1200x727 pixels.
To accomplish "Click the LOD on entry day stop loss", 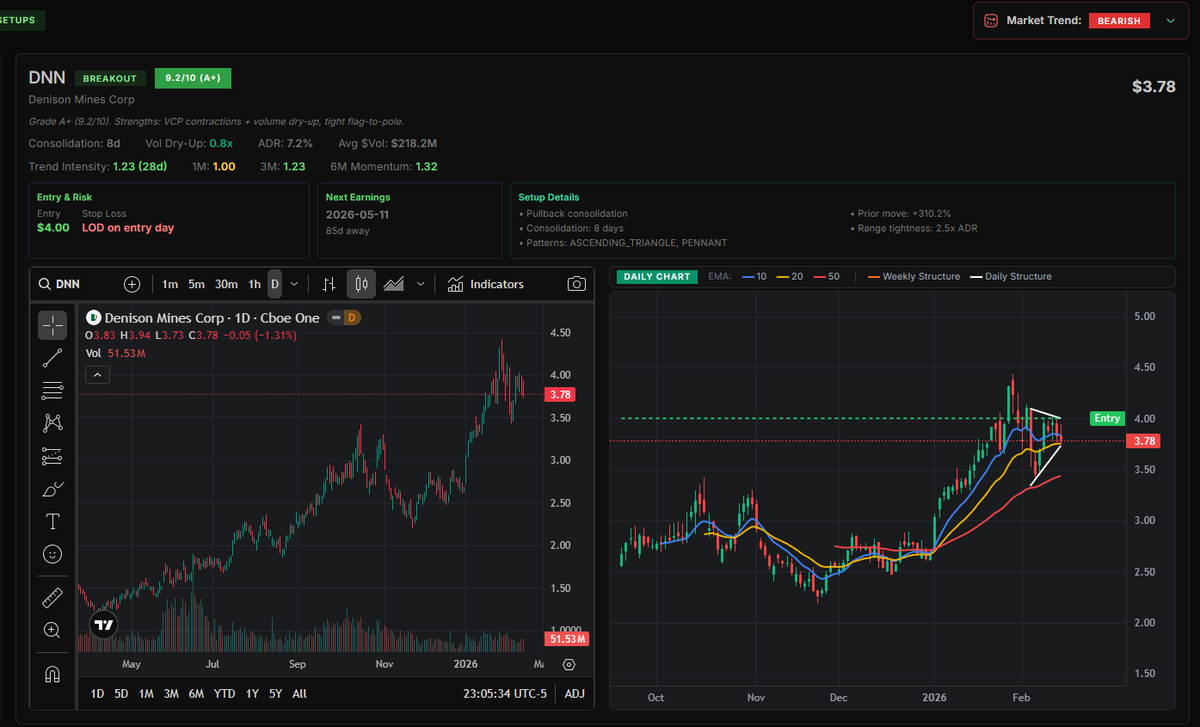I will click(x=128, y=227).
